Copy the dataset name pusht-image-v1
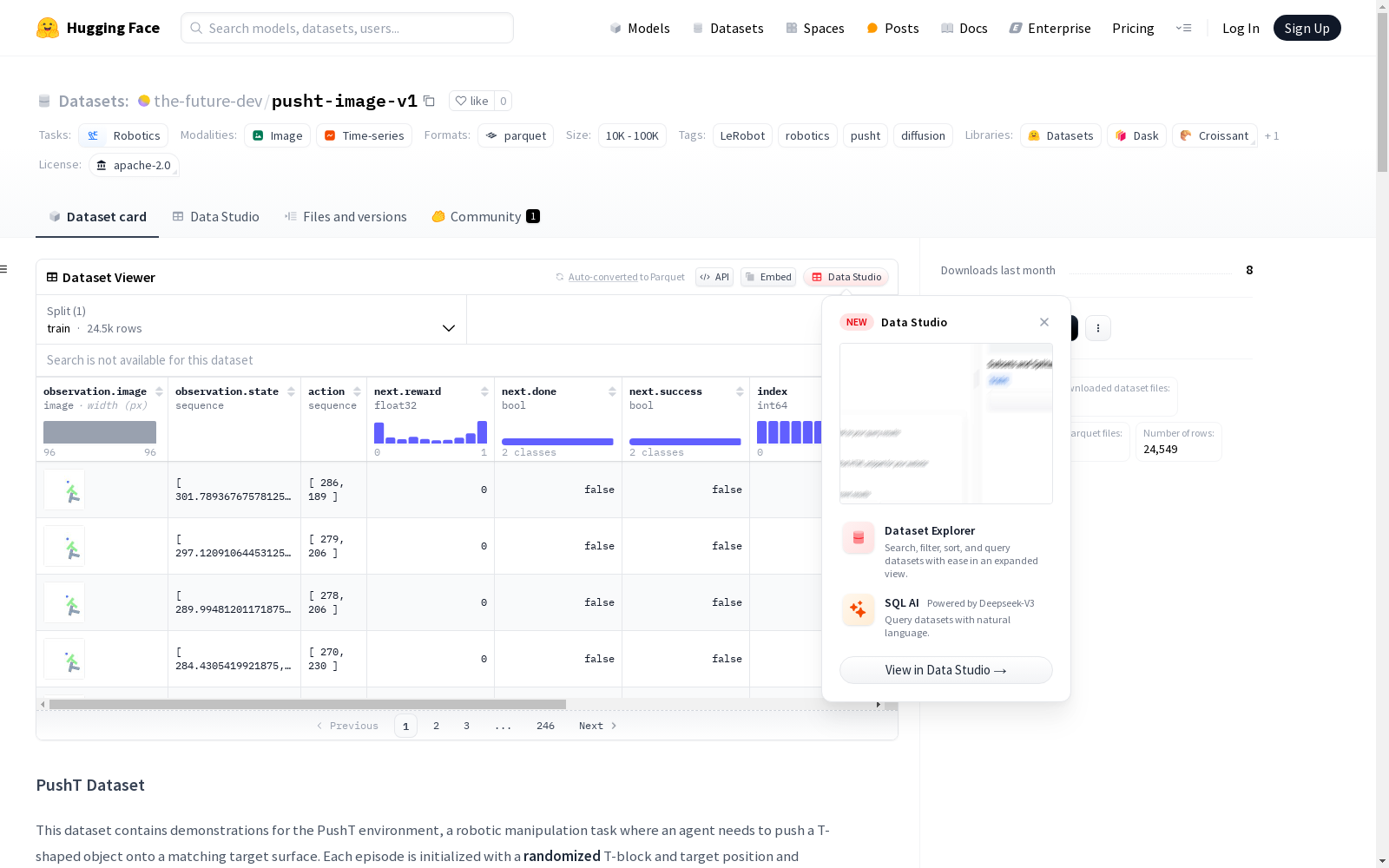 [x=429, y=101]
